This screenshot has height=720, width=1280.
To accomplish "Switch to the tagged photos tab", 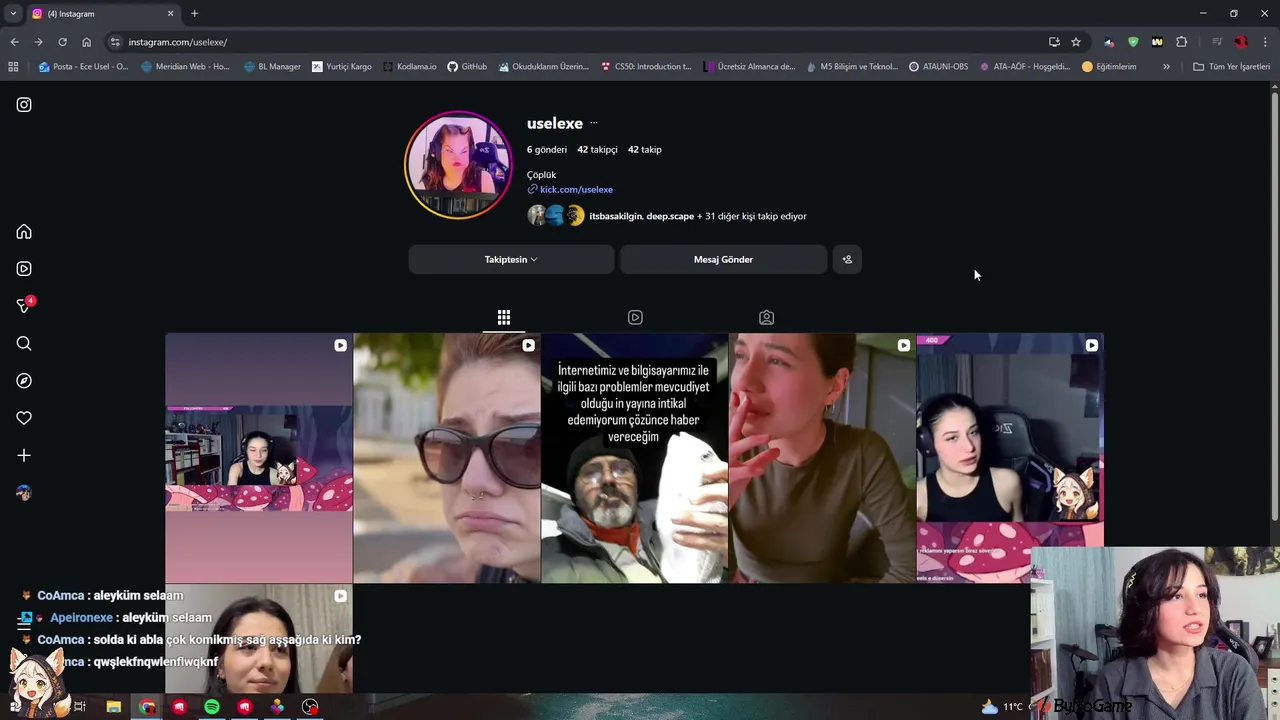I will pyautogui.click(x=766, y=317).
